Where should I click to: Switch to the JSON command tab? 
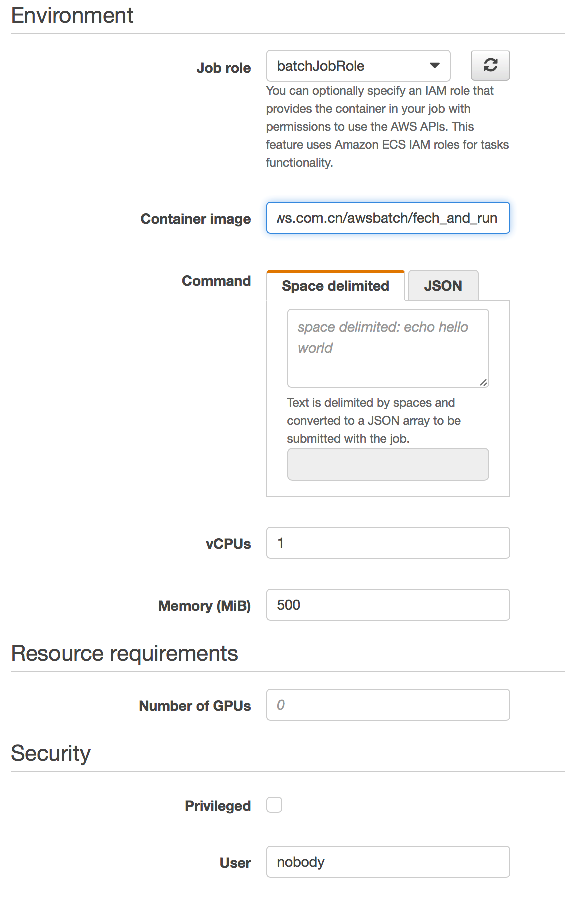pyautogui.click(x=443, y=286)
